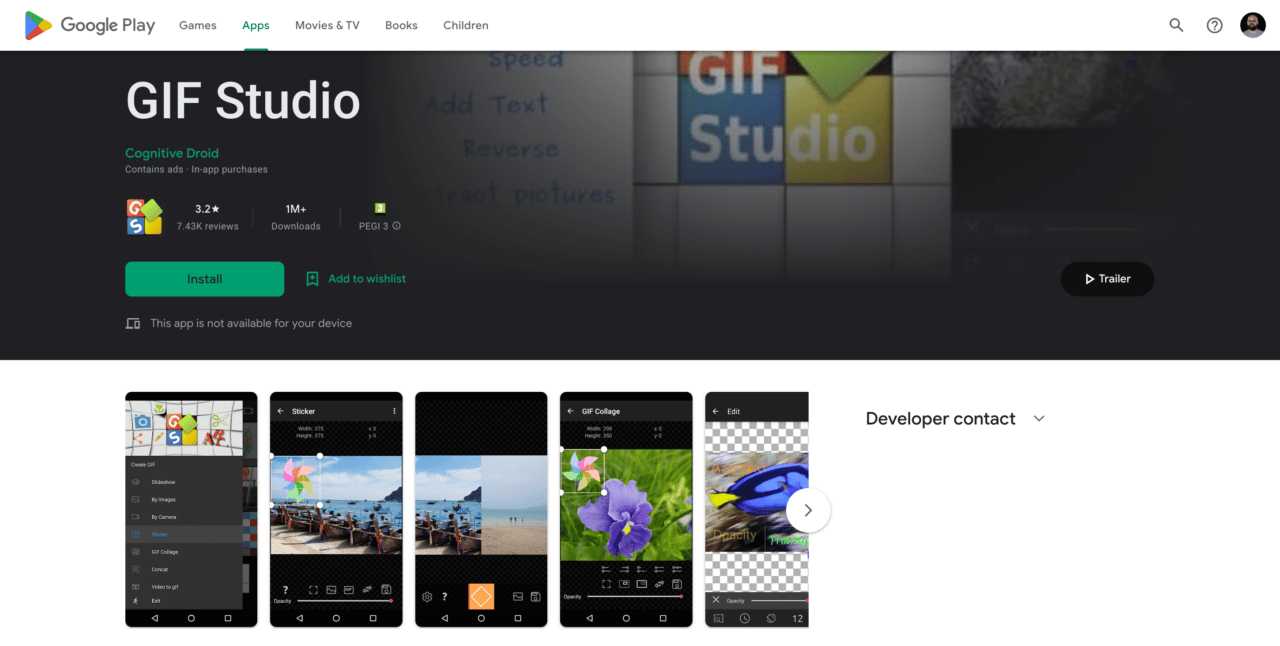The image size is (1280, 646).
Task: Switch to the Books tab
Action: pos(401,25)
